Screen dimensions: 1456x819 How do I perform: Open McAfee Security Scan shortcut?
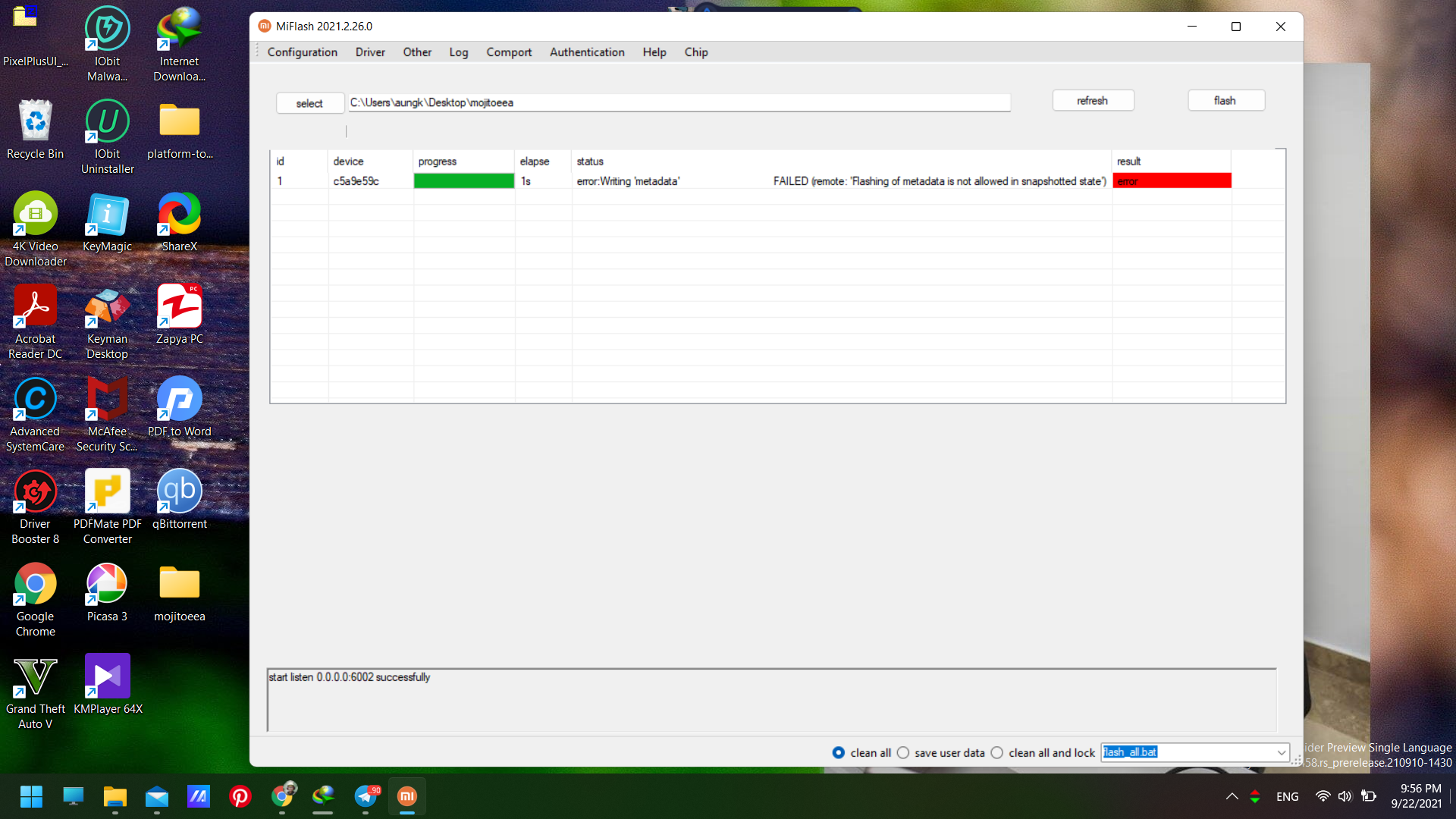107,414
